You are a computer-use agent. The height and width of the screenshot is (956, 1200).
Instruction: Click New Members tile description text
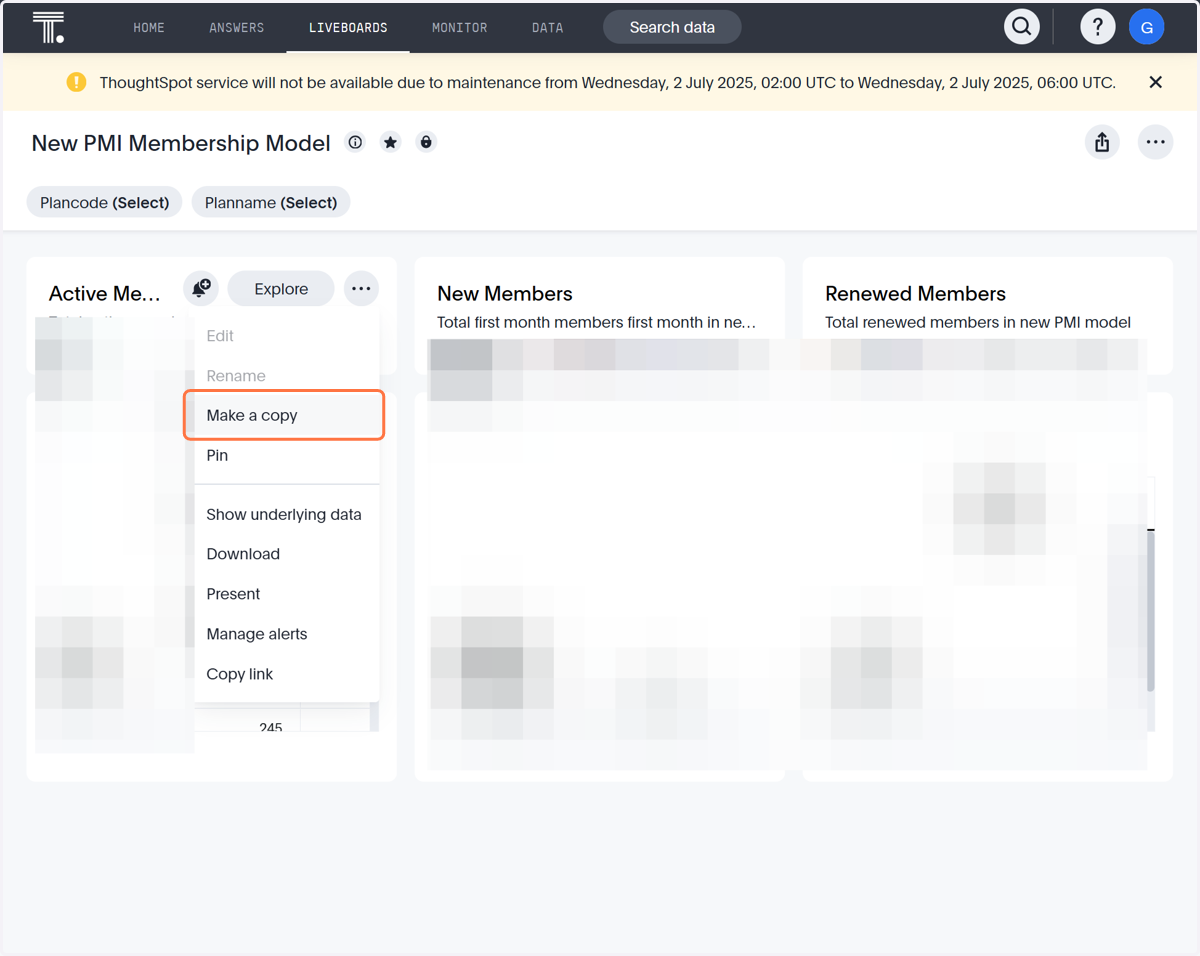596,322
